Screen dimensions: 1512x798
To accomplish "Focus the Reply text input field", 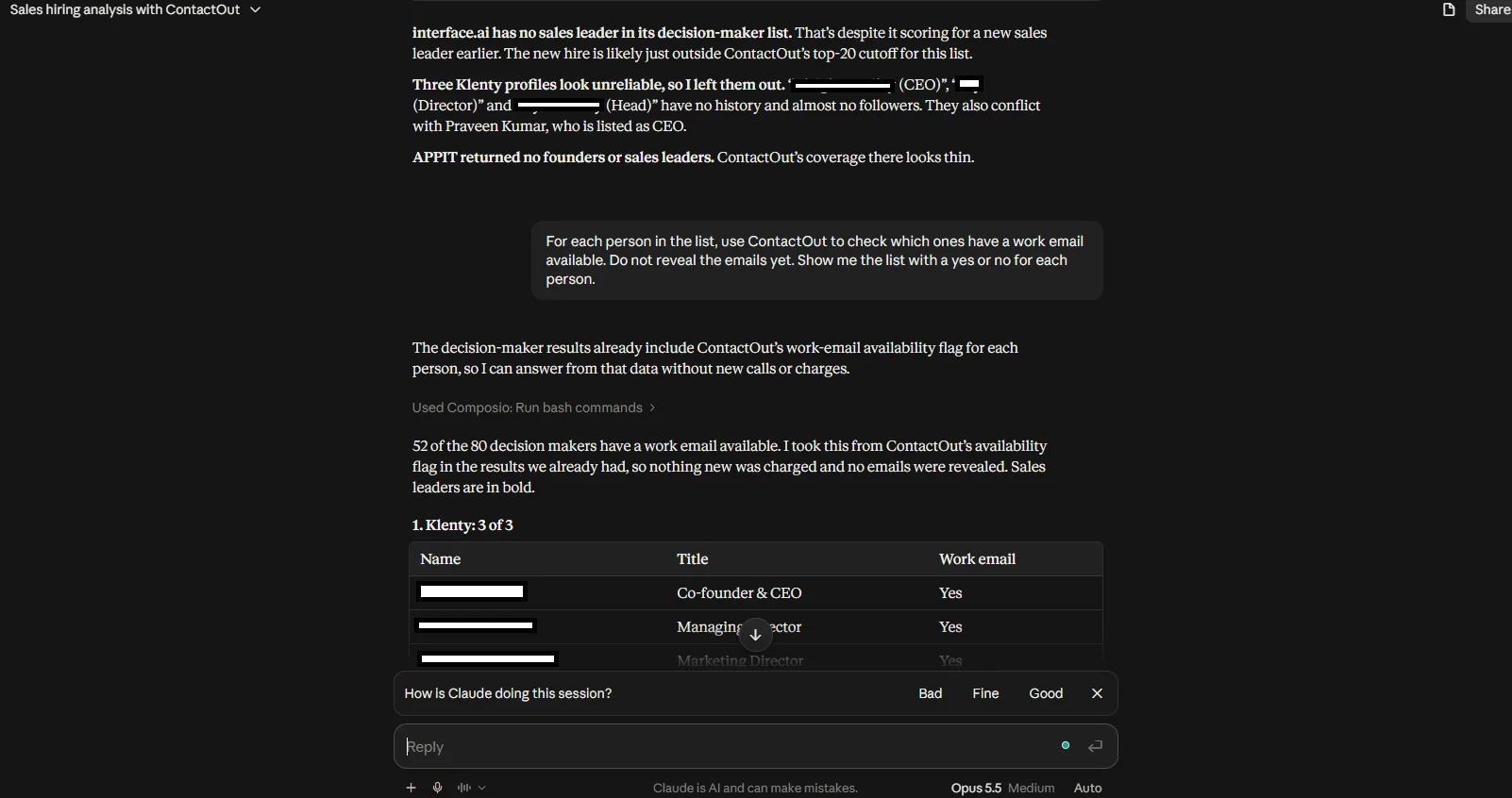I will [x=727, y=746].
